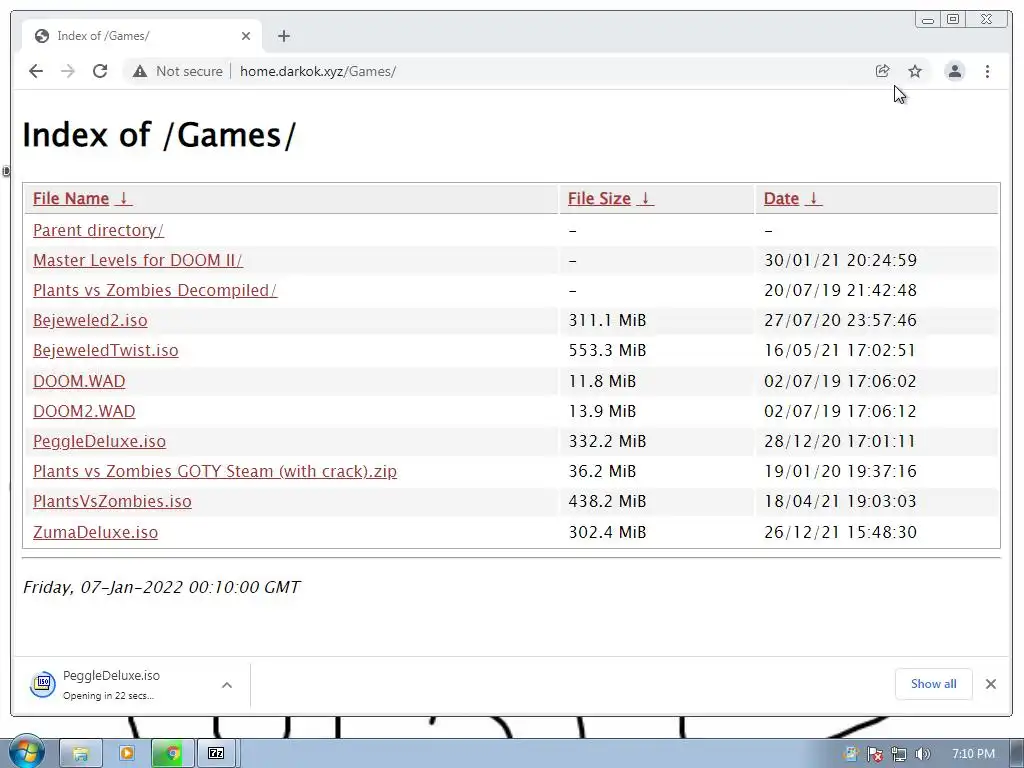The width and height of the screenshot is (1024, 768).
Task: Open Chrome three-dot menu
Action: point(987,71)
